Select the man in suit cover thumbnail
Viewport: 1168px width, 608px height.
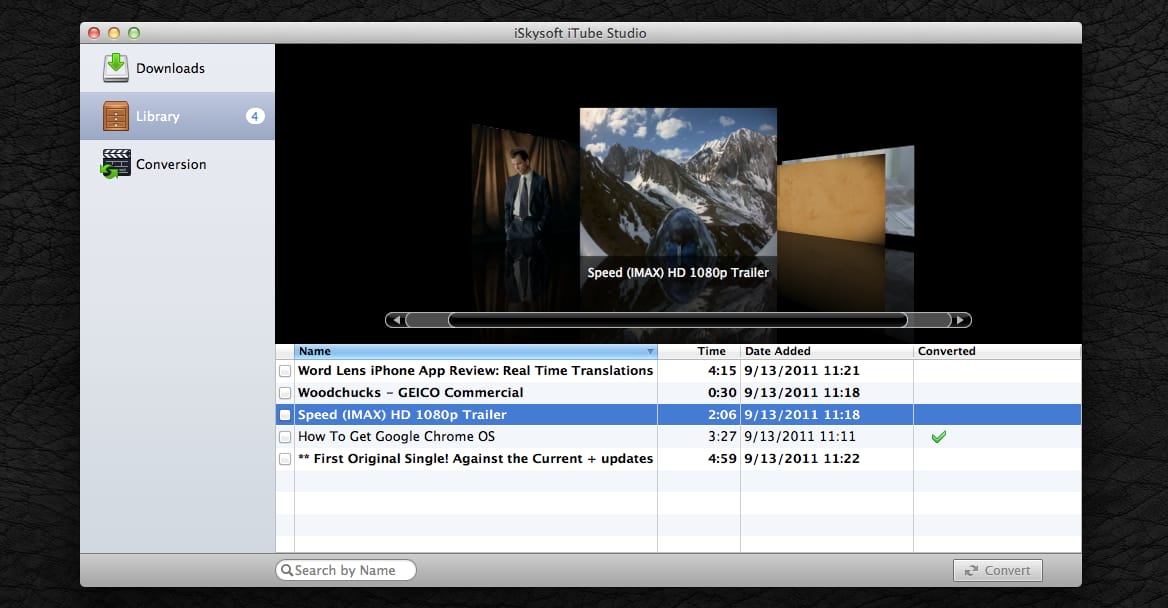525,184
